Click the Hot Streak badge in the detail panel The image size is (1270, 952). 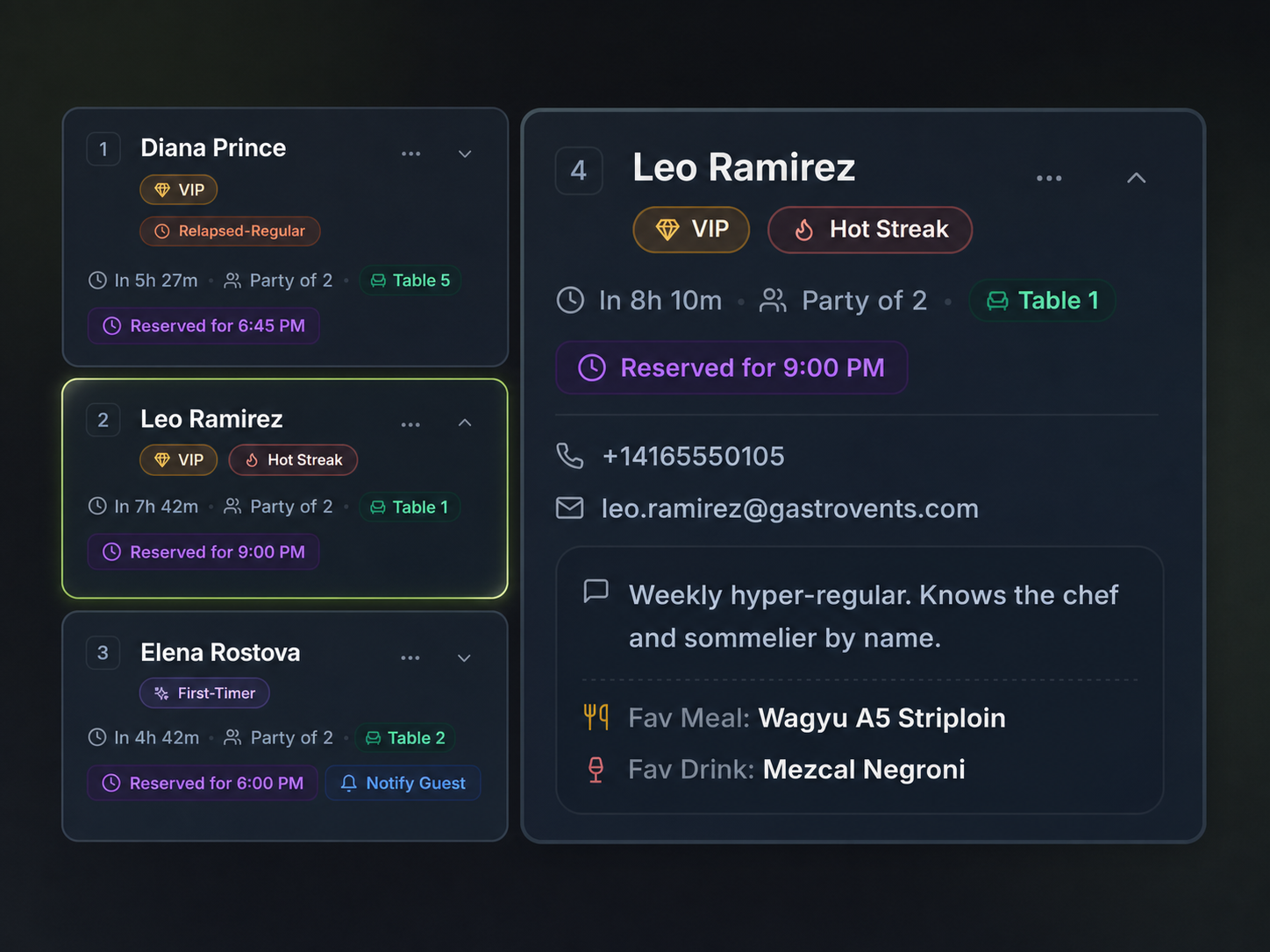[x=870, y=230]
